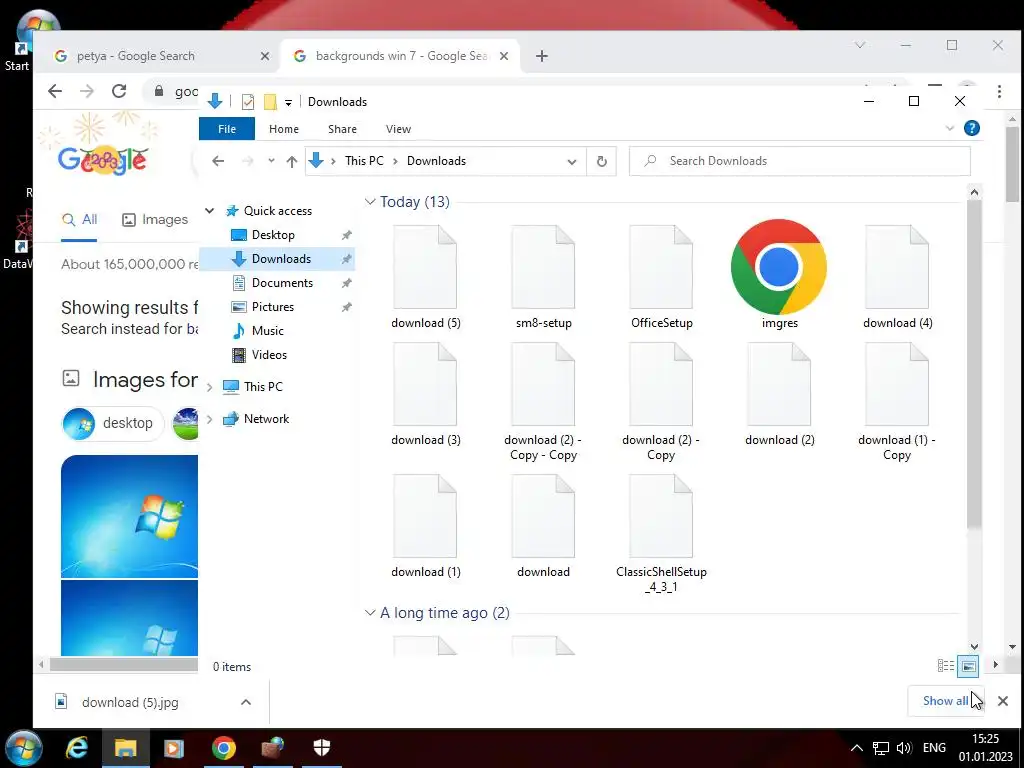Click the desktop search chip
The height and width of the screenshot is (768, 1024).
click(112, 423)
